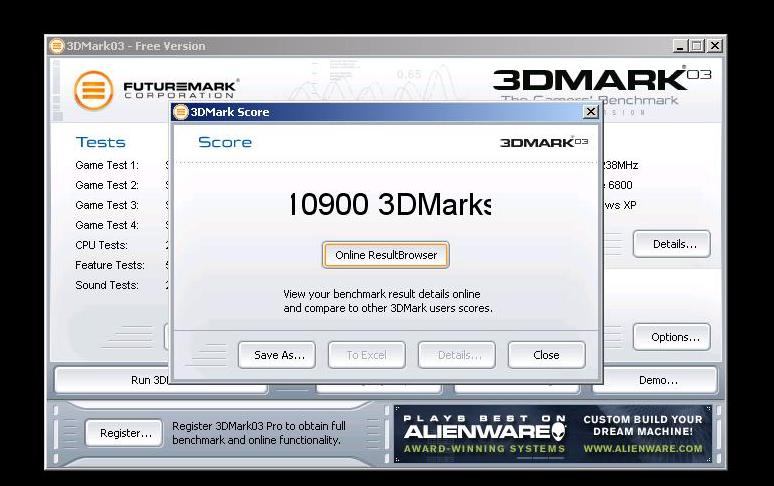This screenshot has height=486, width=774.
Task: Click the small 3DMARK03 logo in the 3DMark Score dialog
Action: click(543, 143)
